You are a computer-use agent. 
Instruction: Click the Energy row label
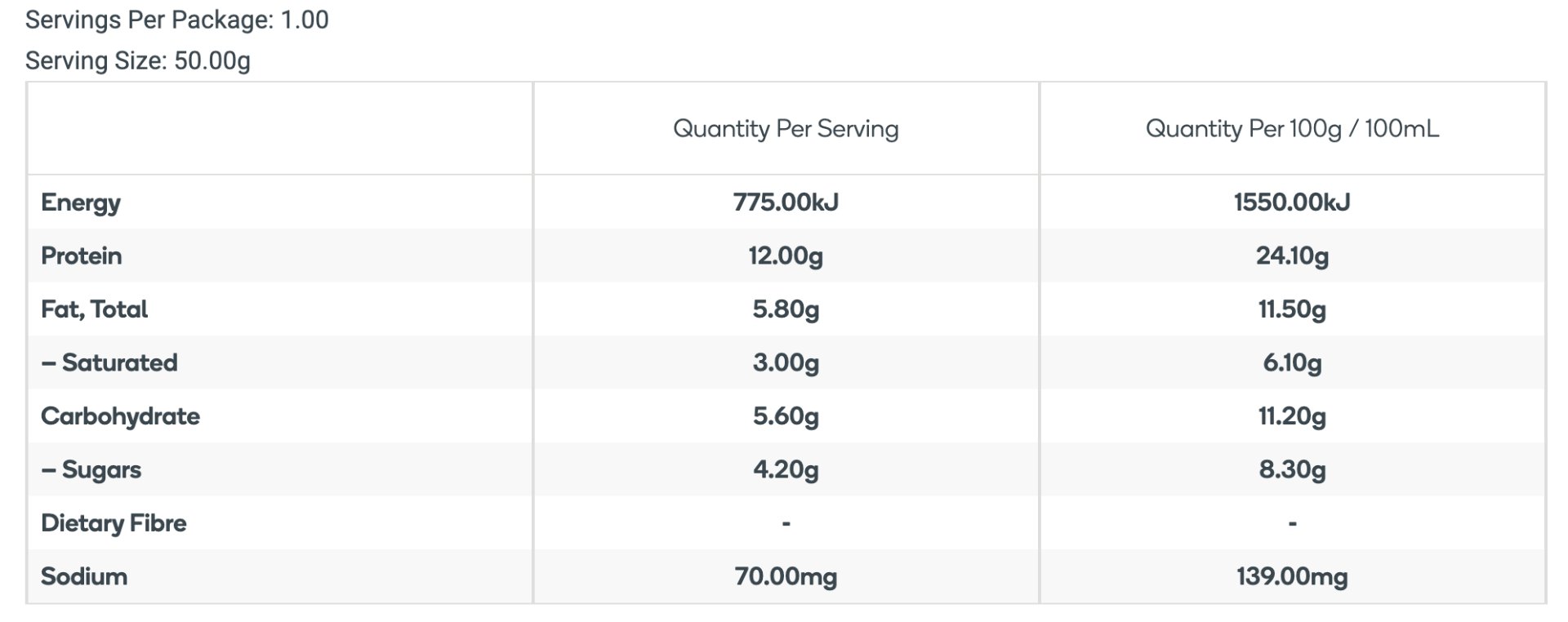click(81, 202)
